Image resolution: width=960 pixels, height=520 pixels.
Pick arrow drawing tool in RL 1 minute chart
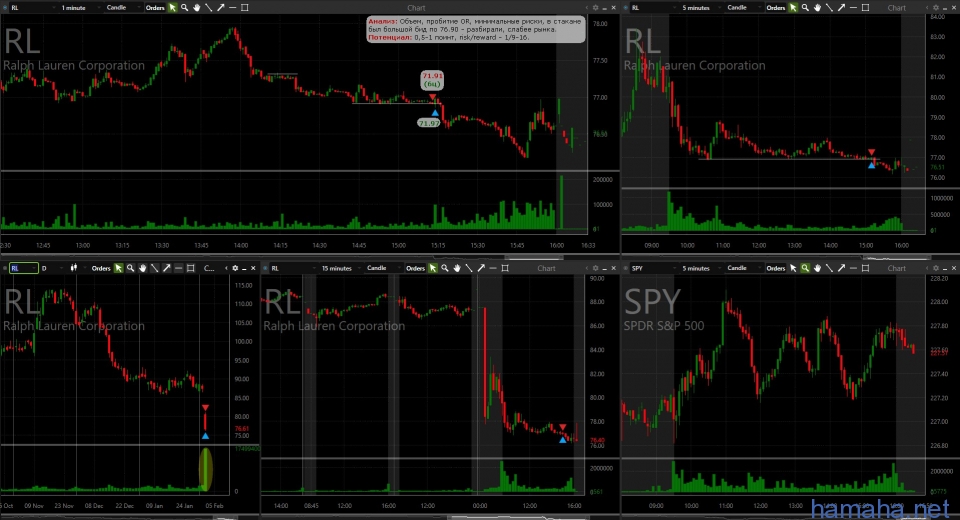[220, 7]
